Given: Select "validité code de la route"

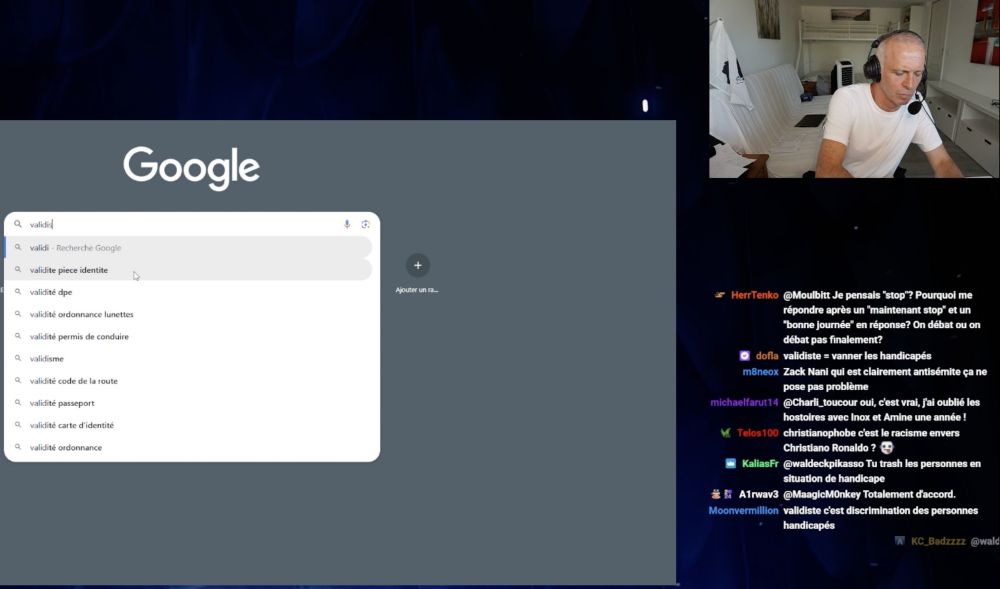Looking at the screenshot, I should coord(189,381).
